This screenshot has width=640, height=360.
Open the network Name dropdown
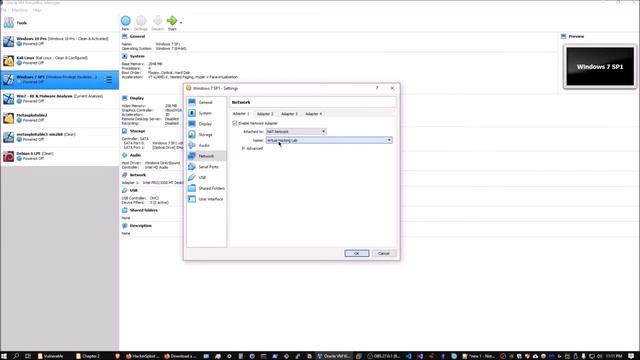[329, 140]
